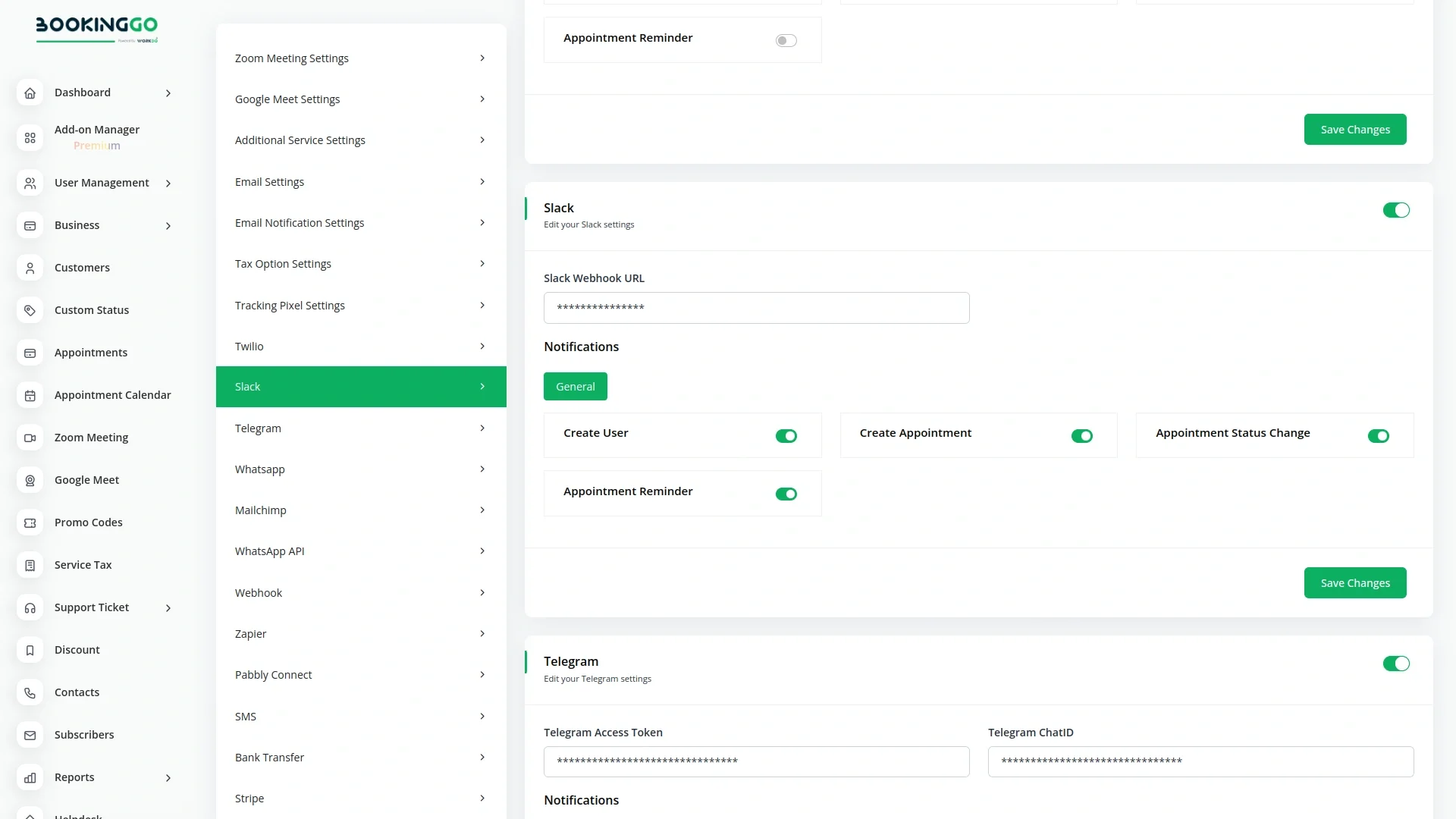Expand the Reports sidebar section
The width and height of the screenshot is (1456, 819).
coord(168,777)
